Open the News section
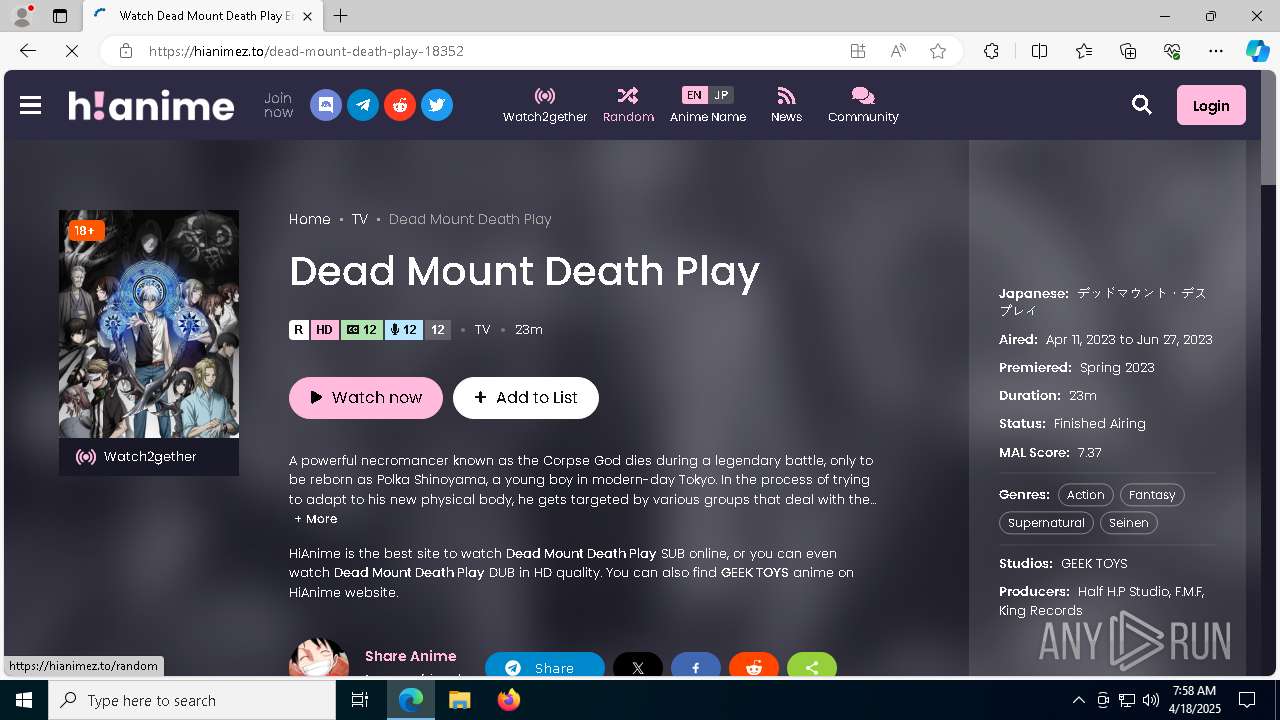The height and width of the screenshot is (720, 1280). [786, 105]
